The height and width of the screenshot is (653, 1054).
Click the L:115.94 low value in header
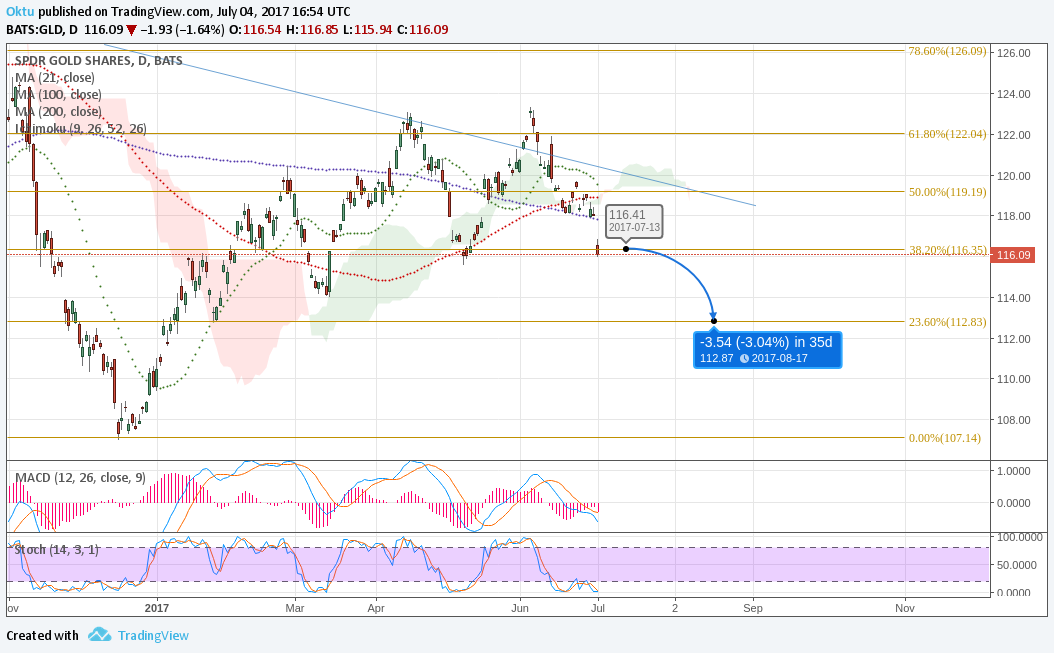coord(367,30)
